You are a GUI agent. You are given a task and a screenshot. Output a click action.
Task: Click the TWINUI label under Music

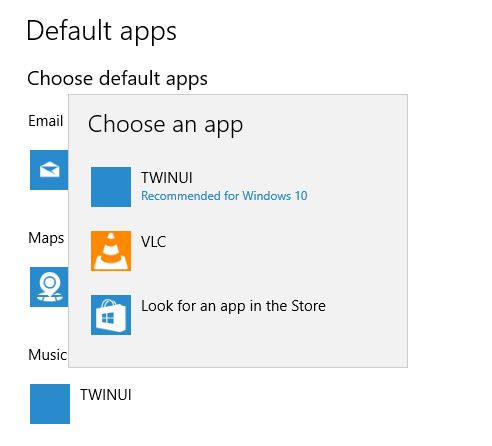click(x=106, y=395)
